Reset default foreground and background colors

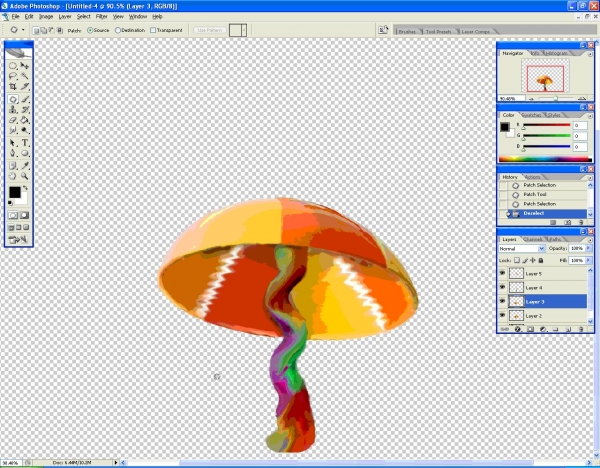click(10, 203)
